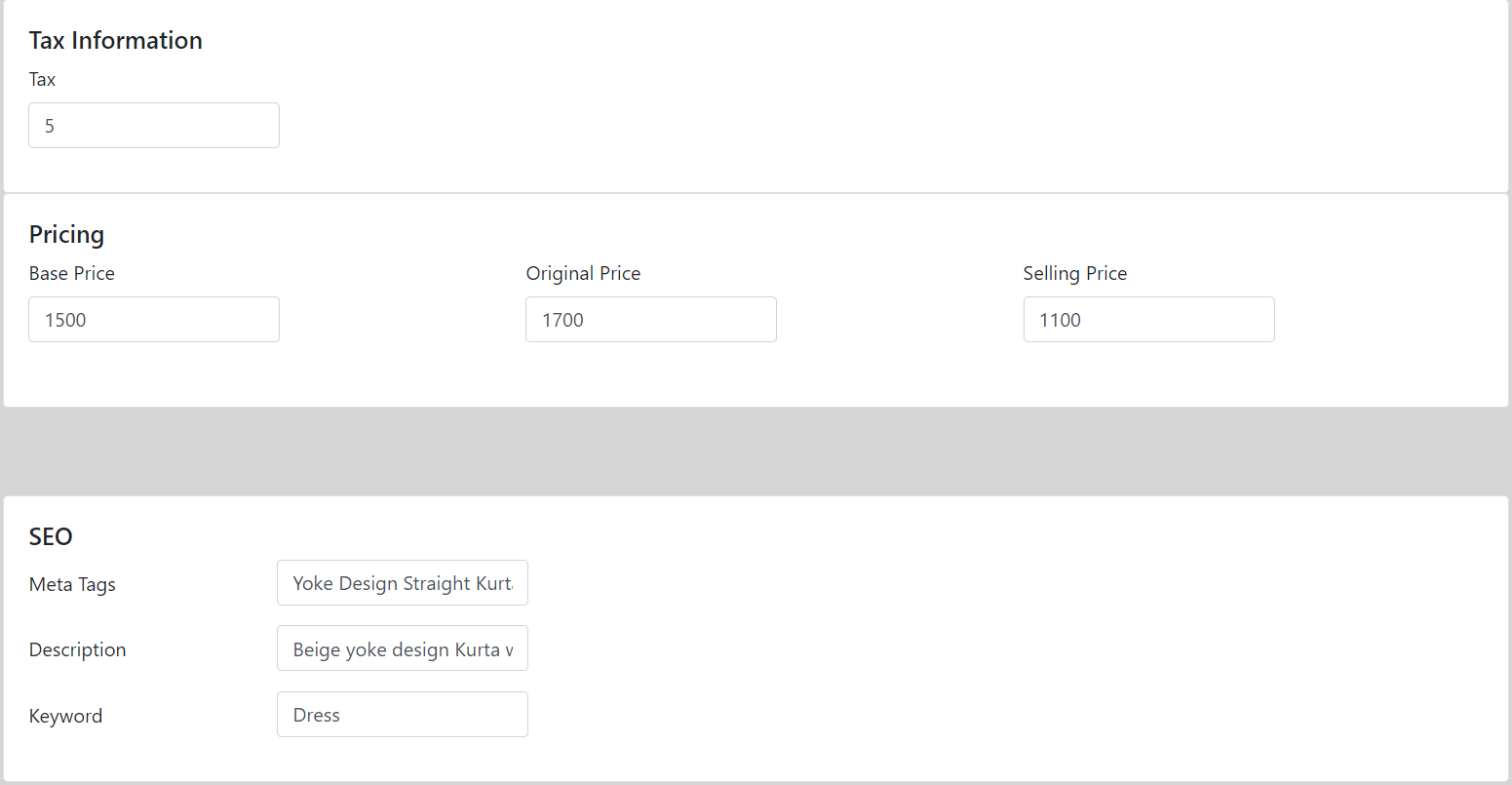Focus the Base Price field showing 1500

[154, 320]
